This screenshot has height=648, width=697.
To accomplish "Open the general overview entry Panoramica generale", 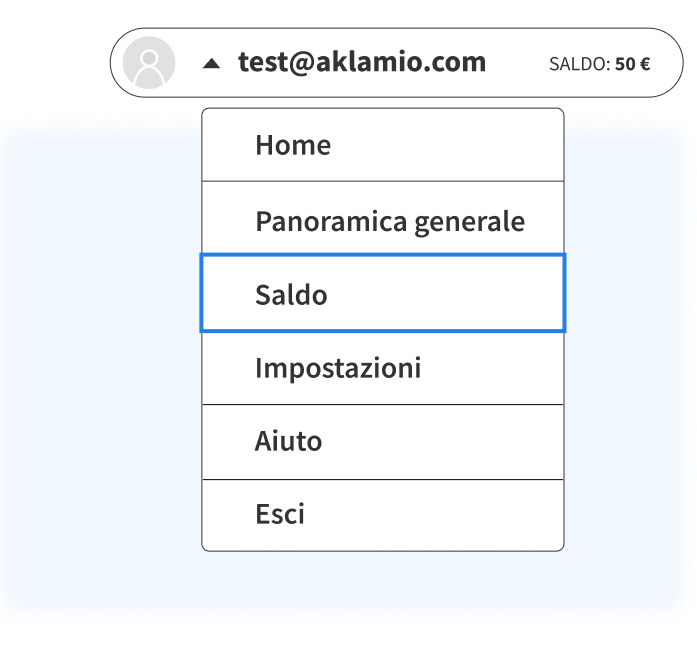I will [383, 218].
